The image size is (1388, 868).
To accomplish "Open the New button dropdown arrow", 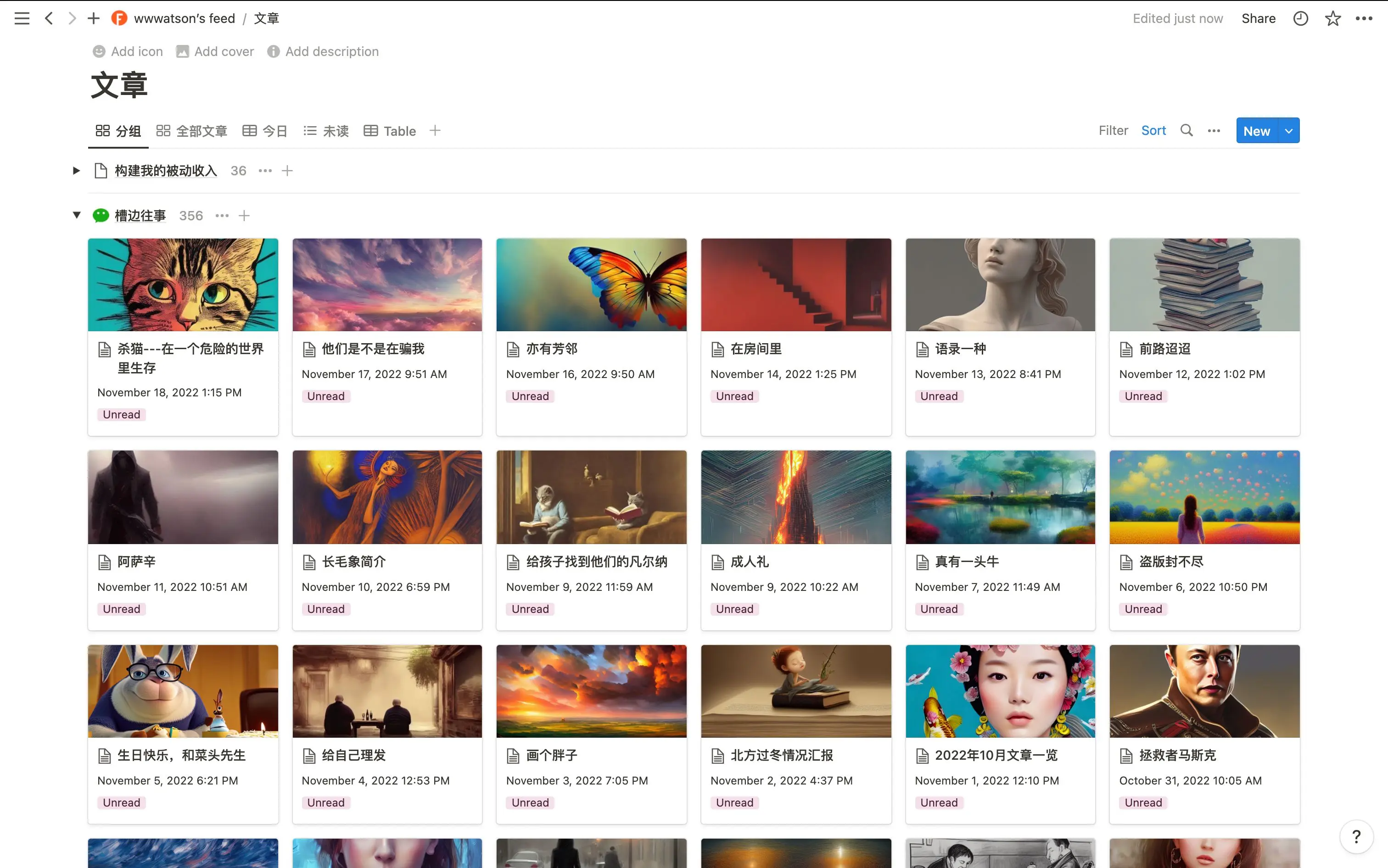I will 1289,131.
